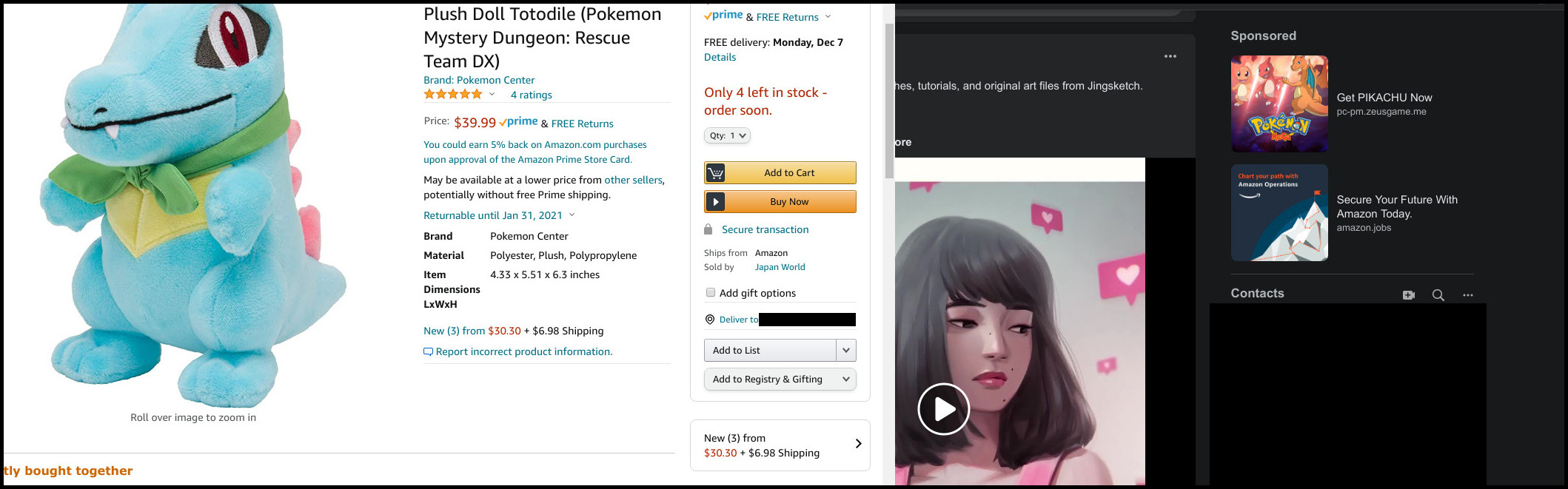The image size is (1568, 489).
Task: Open the 4 ratings link
Action: click(531, 95)
